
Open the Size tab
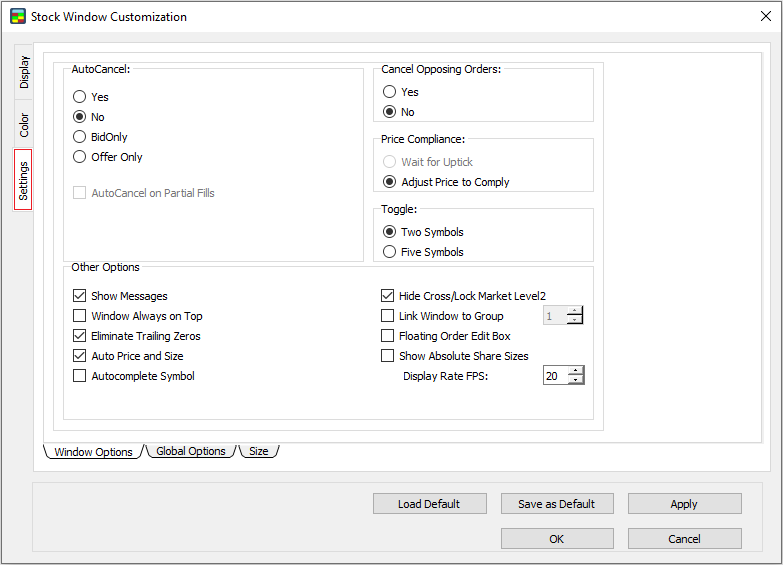coord(258,451)
